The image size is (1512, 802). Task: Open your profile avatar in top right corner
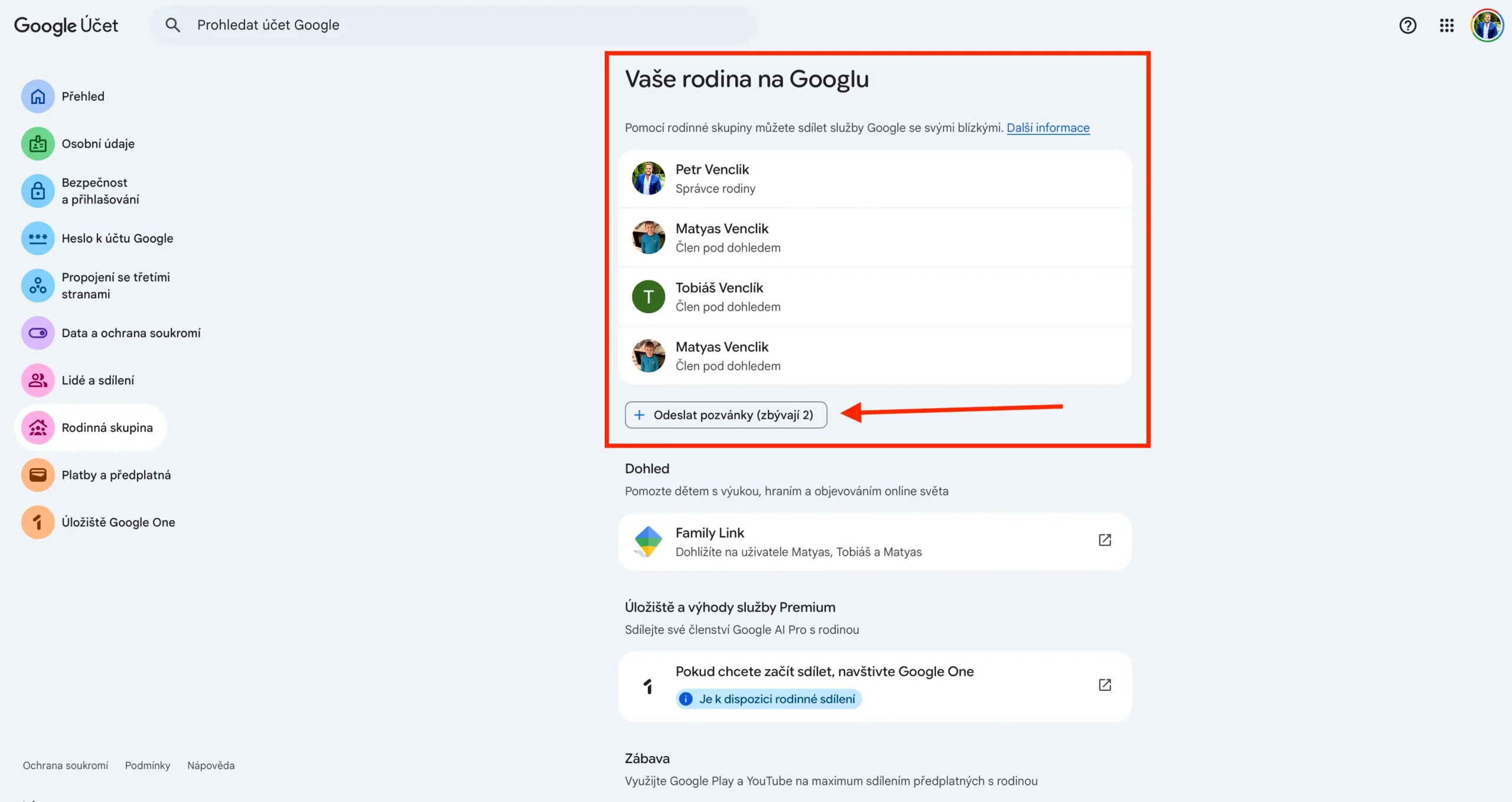coord(1487,25)
